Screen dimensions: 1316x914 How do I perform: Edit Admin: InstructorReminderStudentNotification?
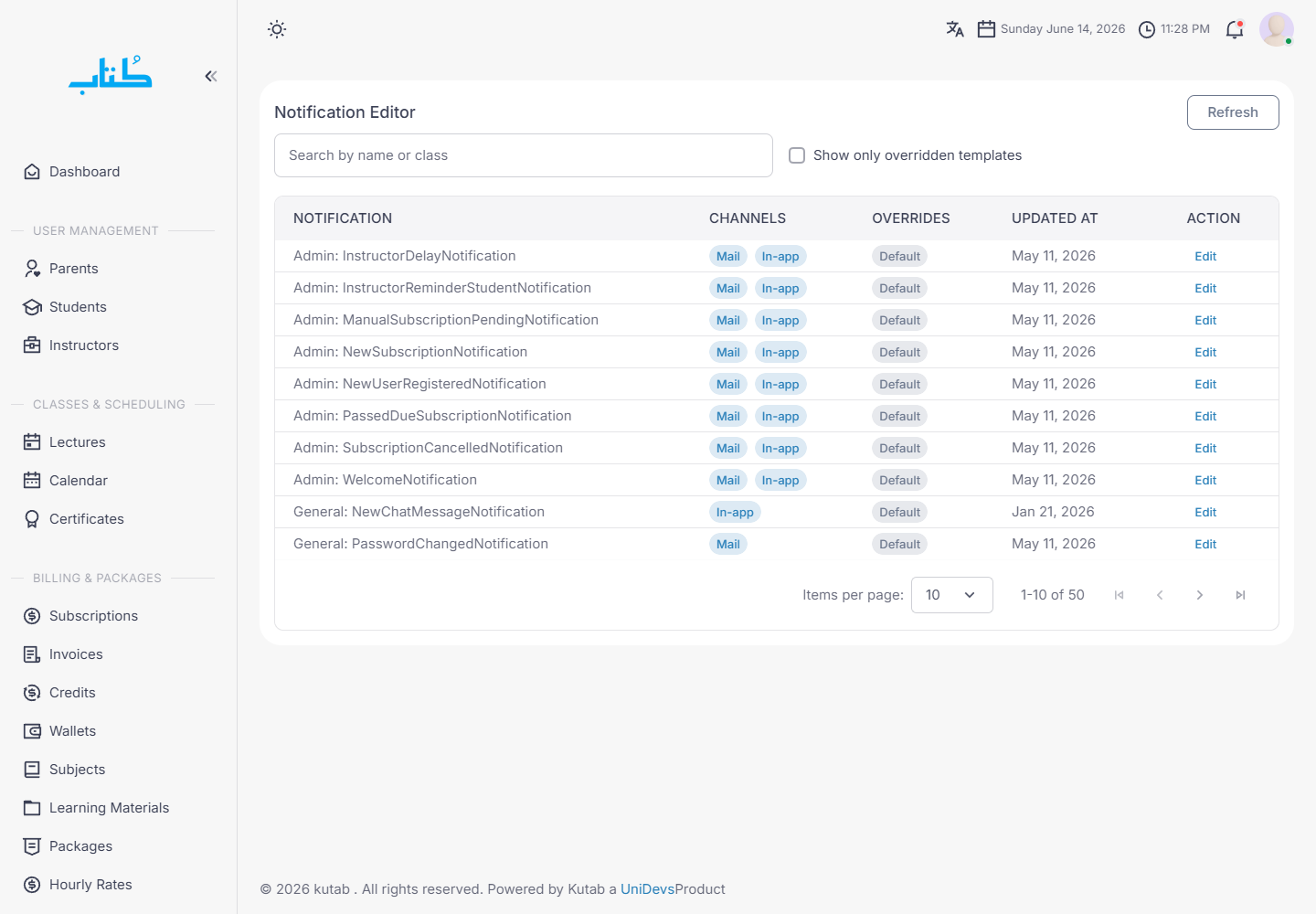click(1205, 289)
